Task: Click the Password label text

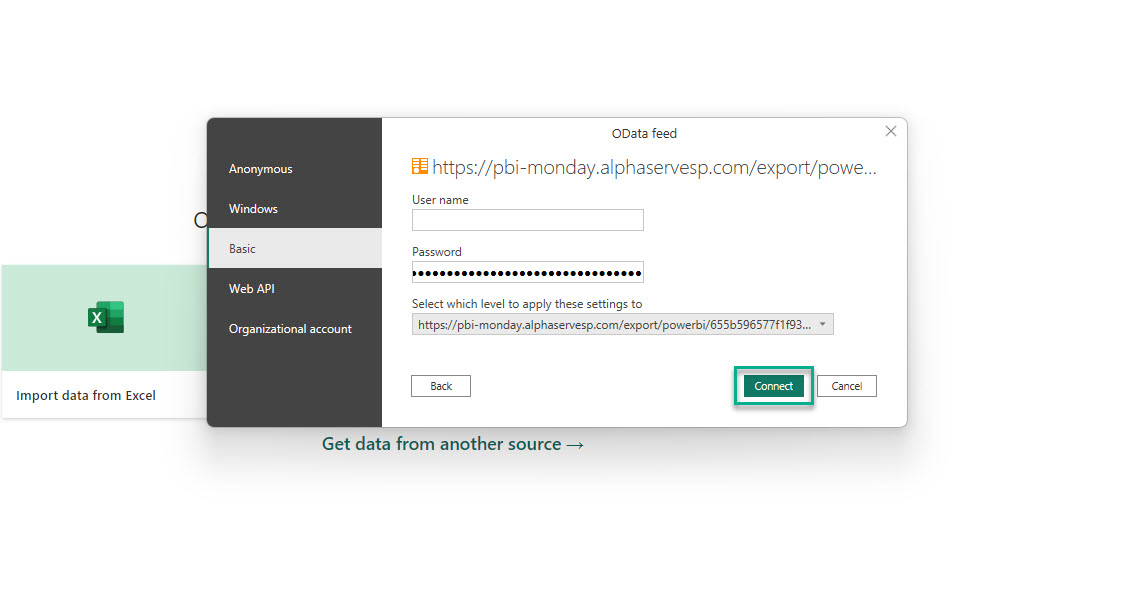Action: [437, 252]
